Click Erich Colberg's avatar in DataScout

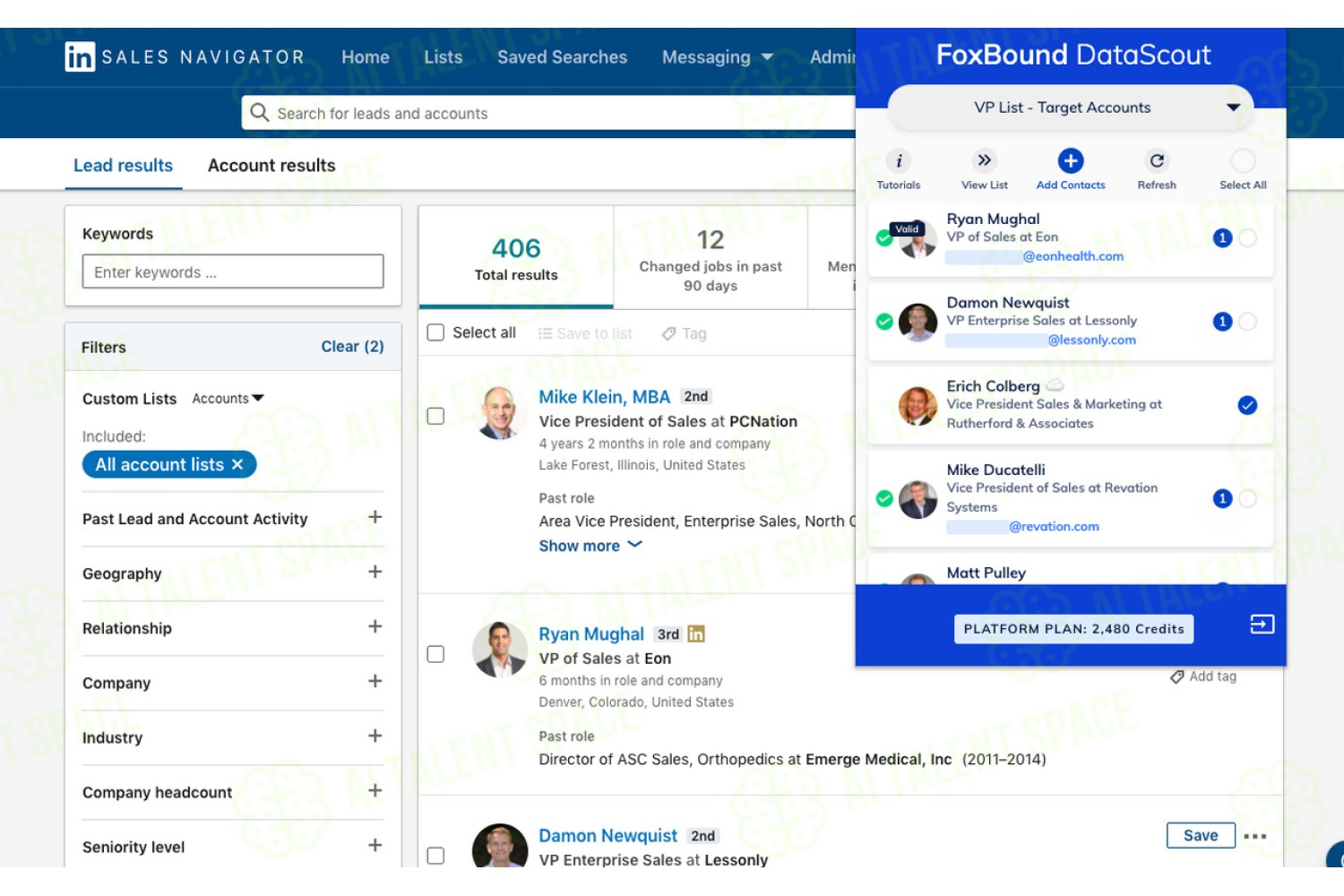pos(918,406)
